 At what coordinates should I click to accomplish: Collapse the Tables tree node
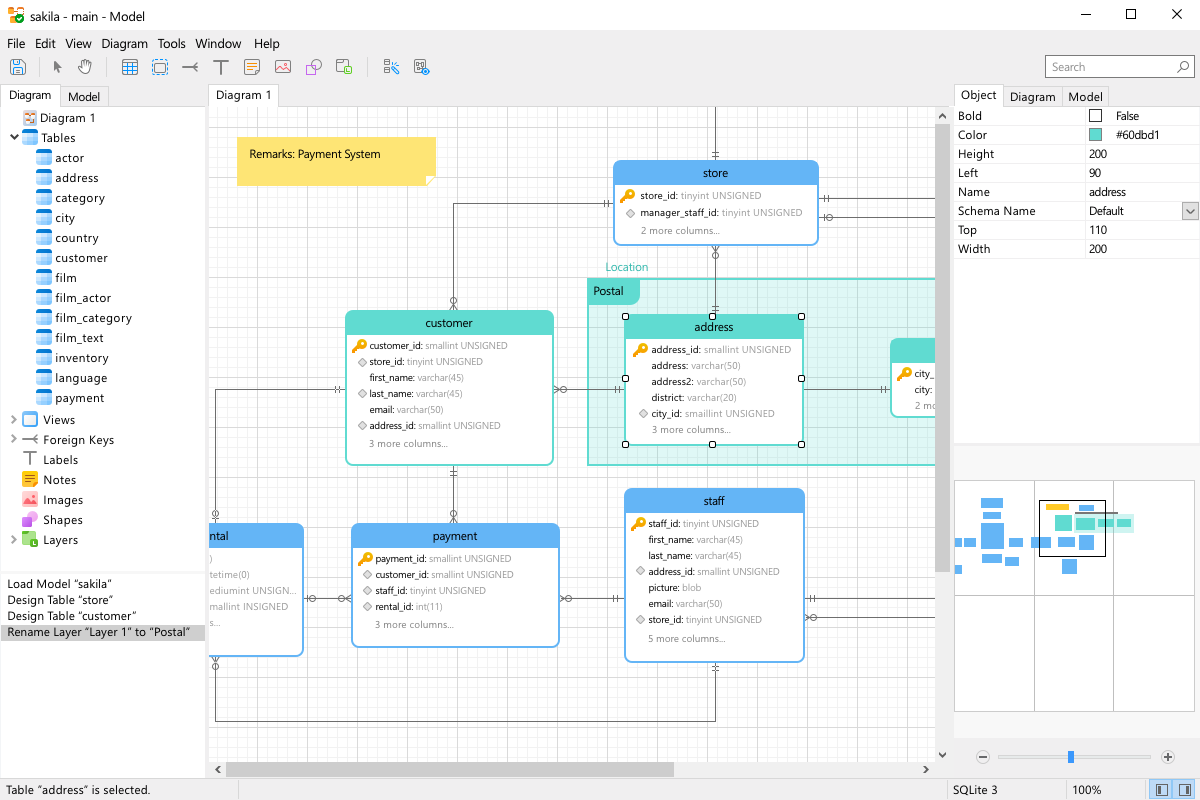14,138
